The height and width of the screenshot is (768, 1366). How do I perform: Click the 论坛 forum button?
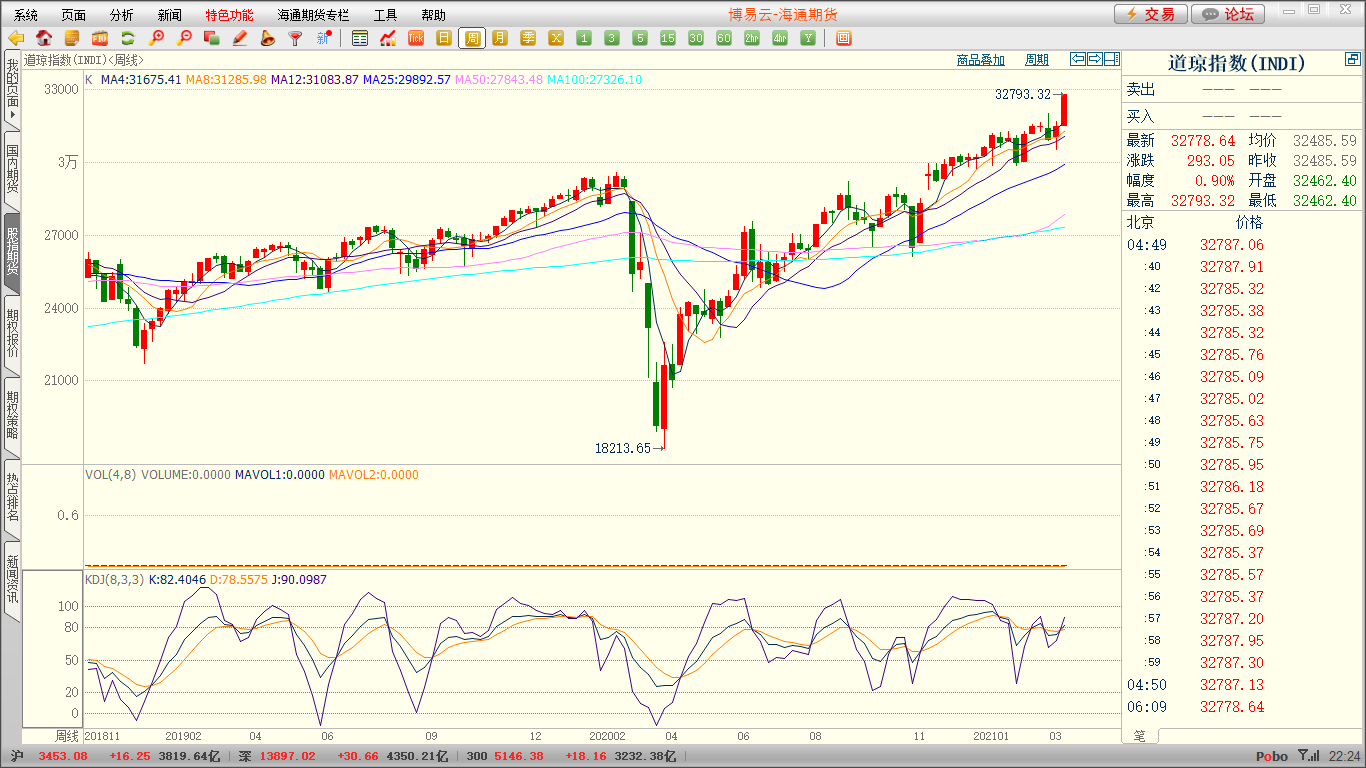1229,14
